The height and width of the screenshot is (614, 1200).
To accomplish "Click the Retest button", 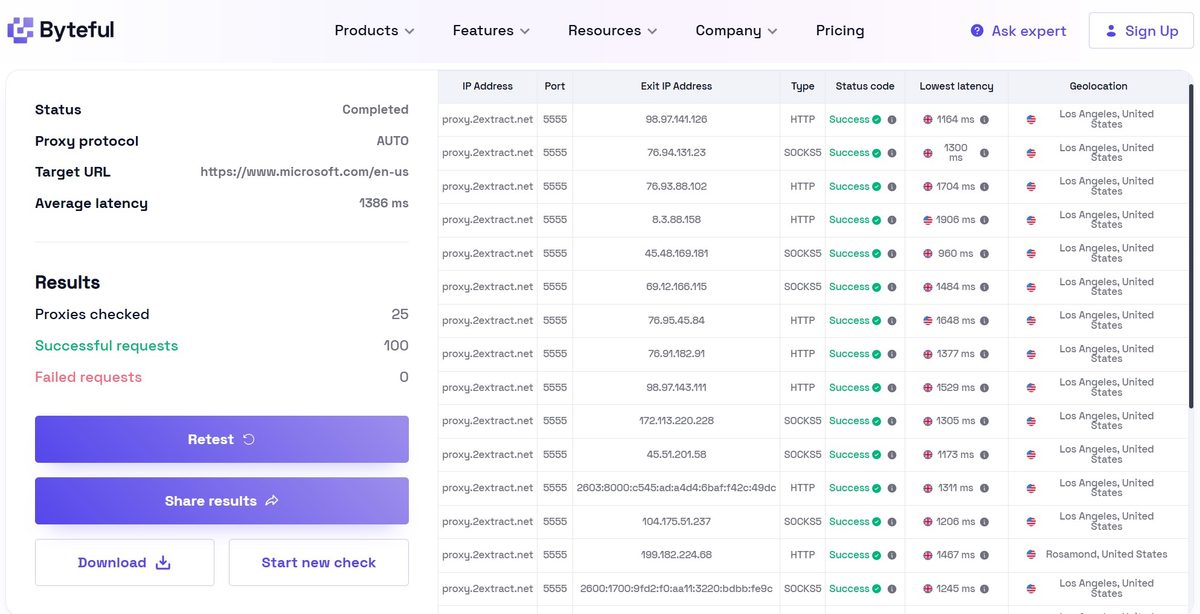I will point(222,439).
